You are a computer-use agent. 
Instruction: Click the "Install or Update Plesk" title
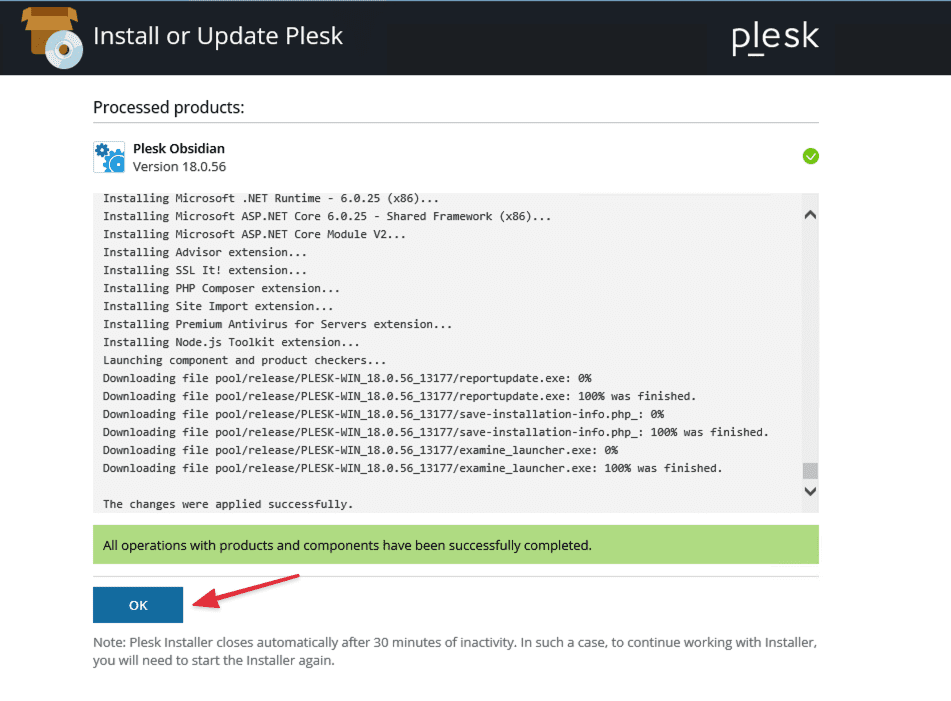point(218,37)
